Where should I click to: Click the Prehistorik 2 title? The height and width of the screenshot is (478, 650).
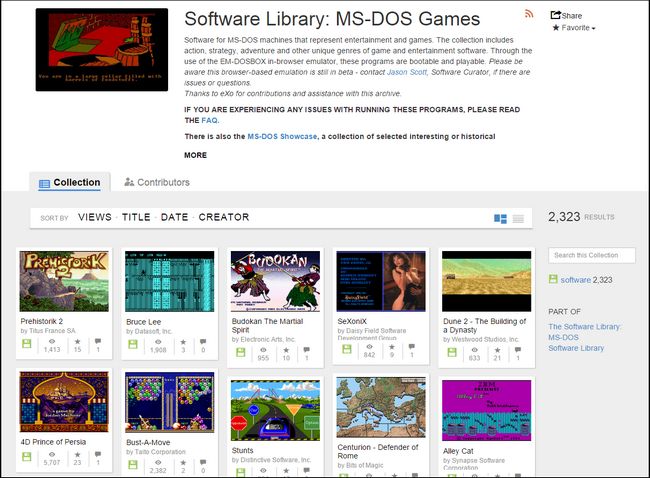(41, 321)
